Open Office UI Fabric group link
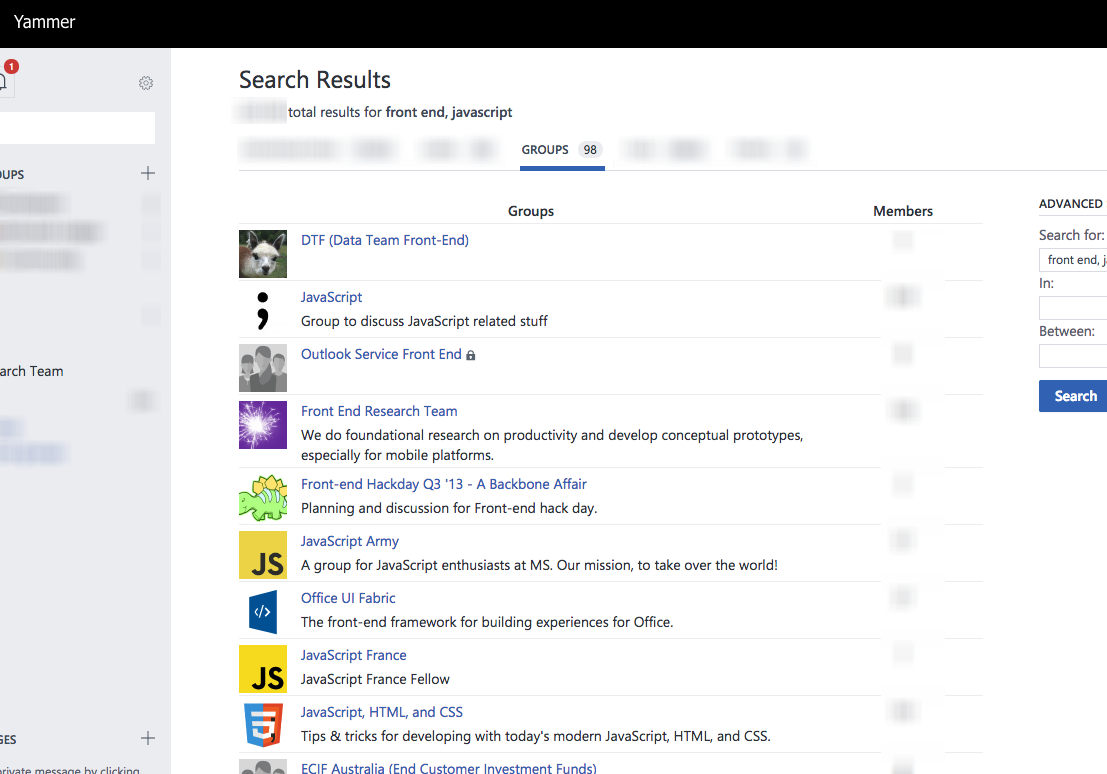This screenshot has width=1107, height=774. (348, 598)
